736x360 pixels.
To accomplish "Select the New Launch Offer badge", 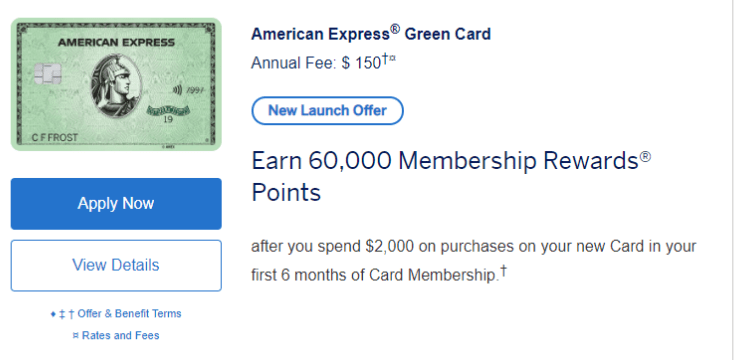I will (327, 111).
